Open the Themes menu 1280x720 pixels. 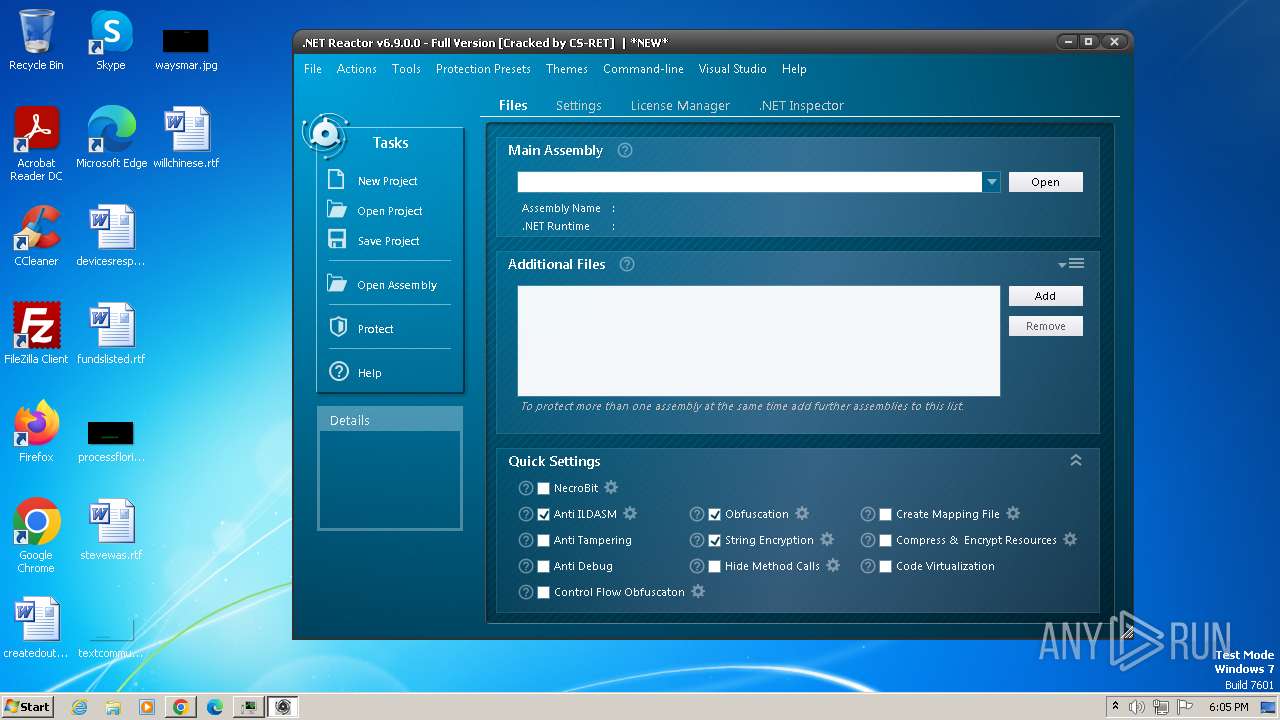click(567, 69)
